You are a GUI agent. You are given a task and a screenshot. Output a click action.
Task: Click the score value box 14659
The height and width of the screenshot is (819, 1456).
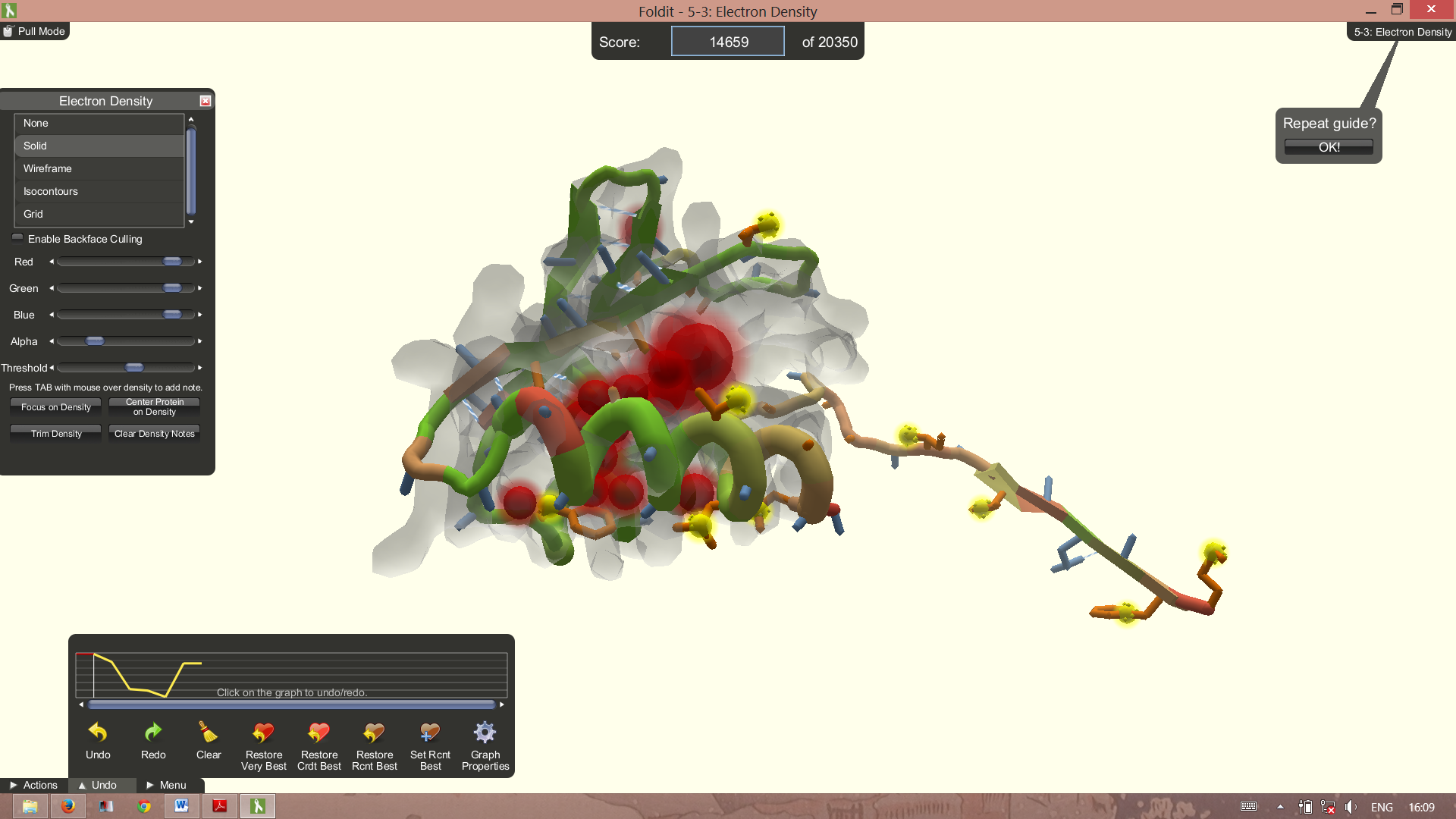pos(728,42)
